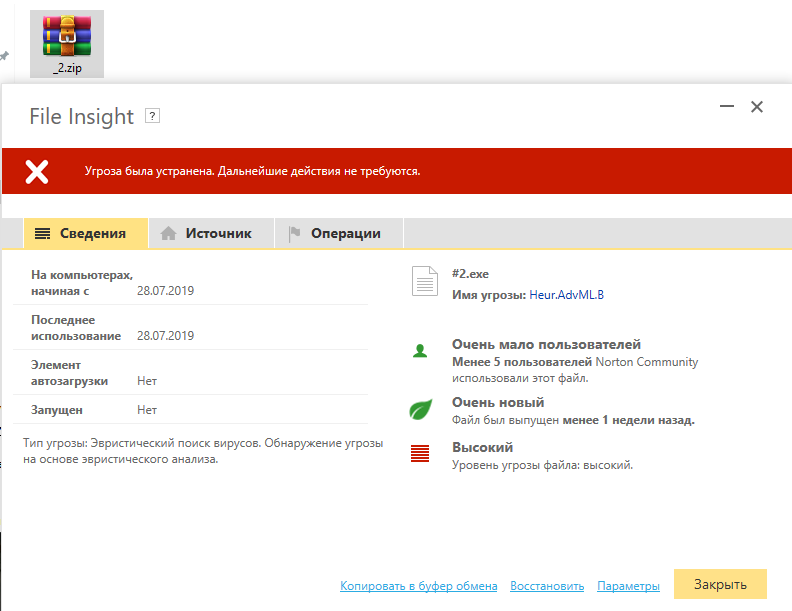Open the Операции tab
792x611 pixels.
click(x=339, y=233)
